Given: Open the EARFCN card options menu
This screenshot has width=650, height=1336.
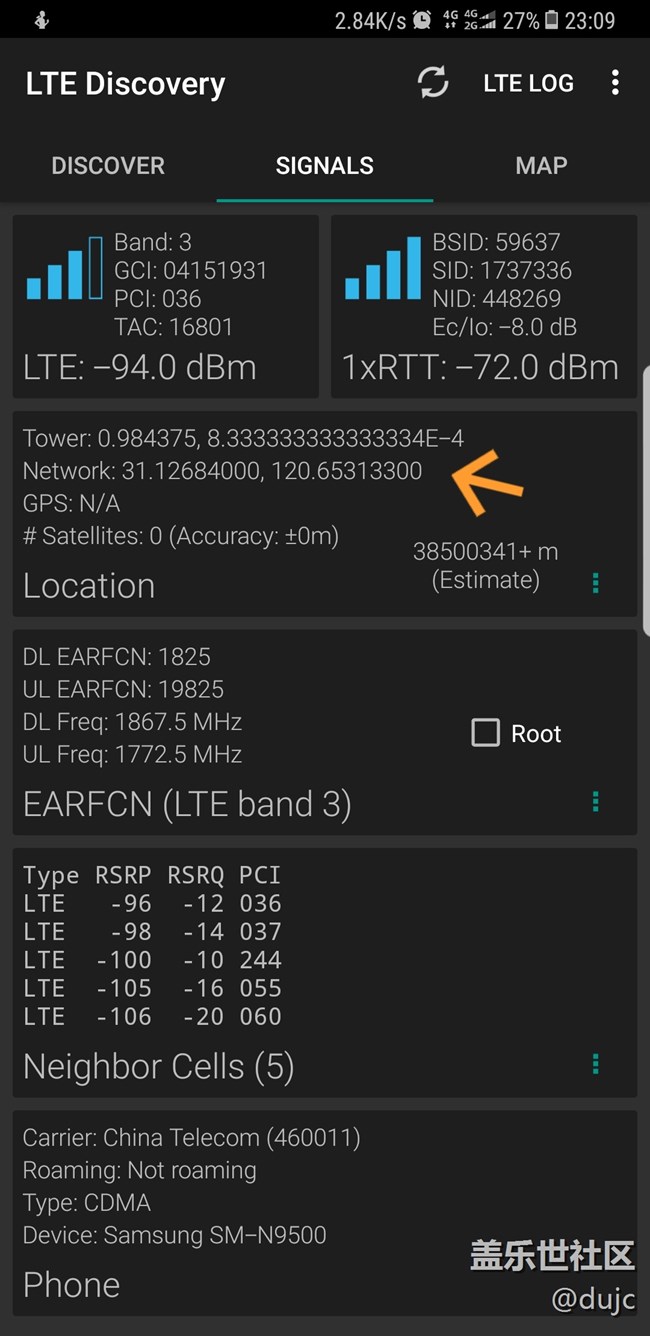Looking at the screenshot, I should (596, 801).
